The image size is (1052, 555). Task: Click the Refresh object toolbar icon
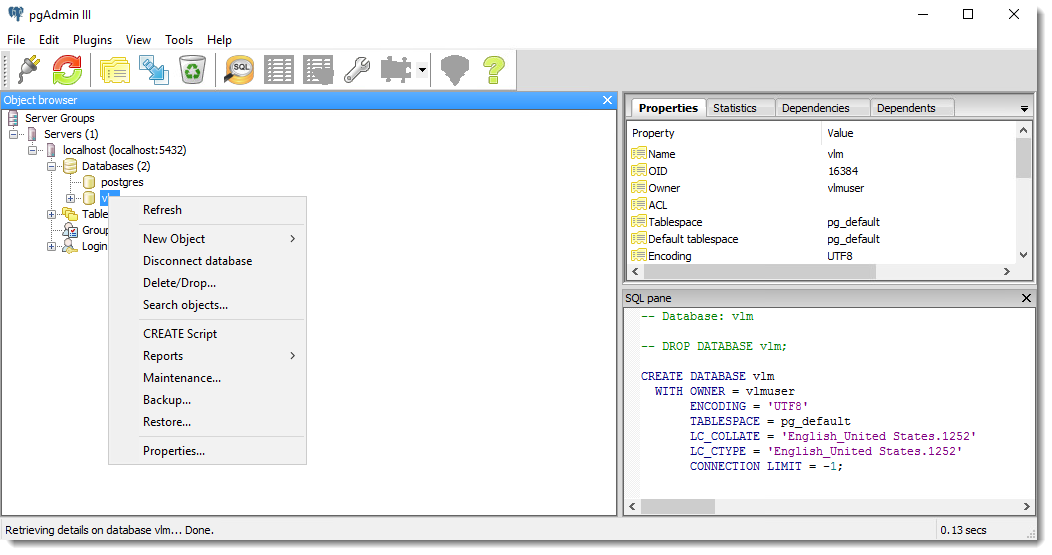point(67,69)
